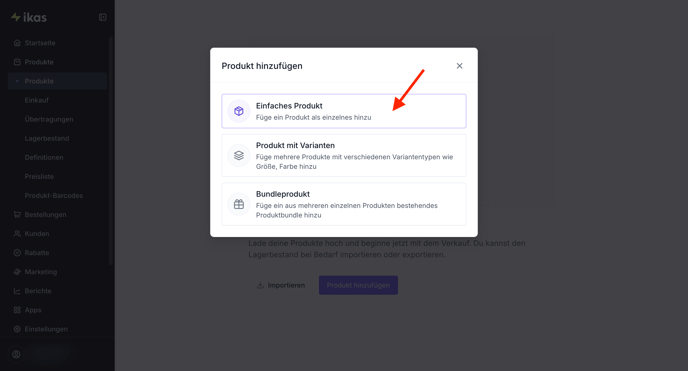Open the help icon at sidebar bottom

(x=16, y=354)
